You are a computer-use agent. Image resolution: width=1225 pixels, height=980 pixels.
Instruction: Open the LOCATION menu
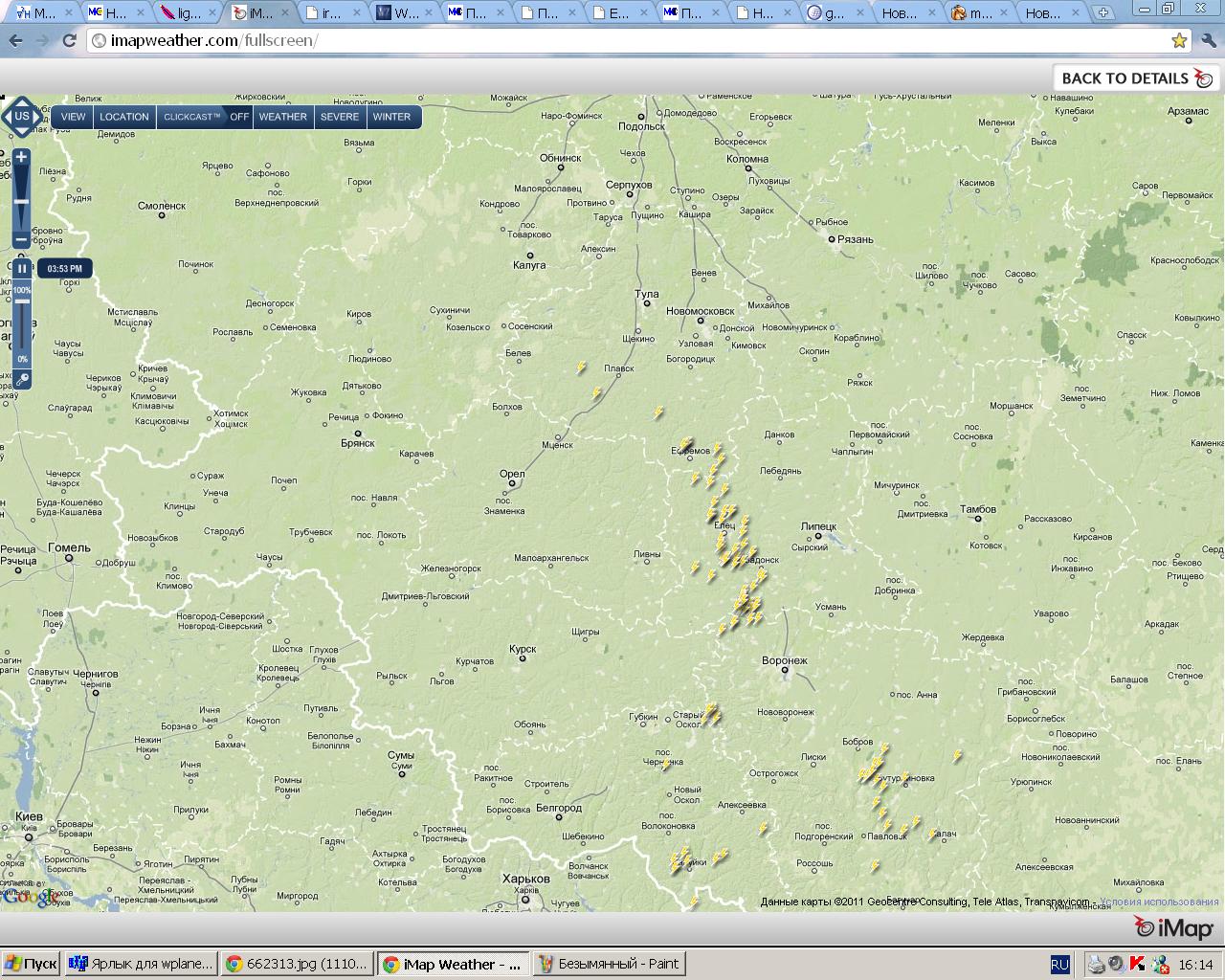124,117
